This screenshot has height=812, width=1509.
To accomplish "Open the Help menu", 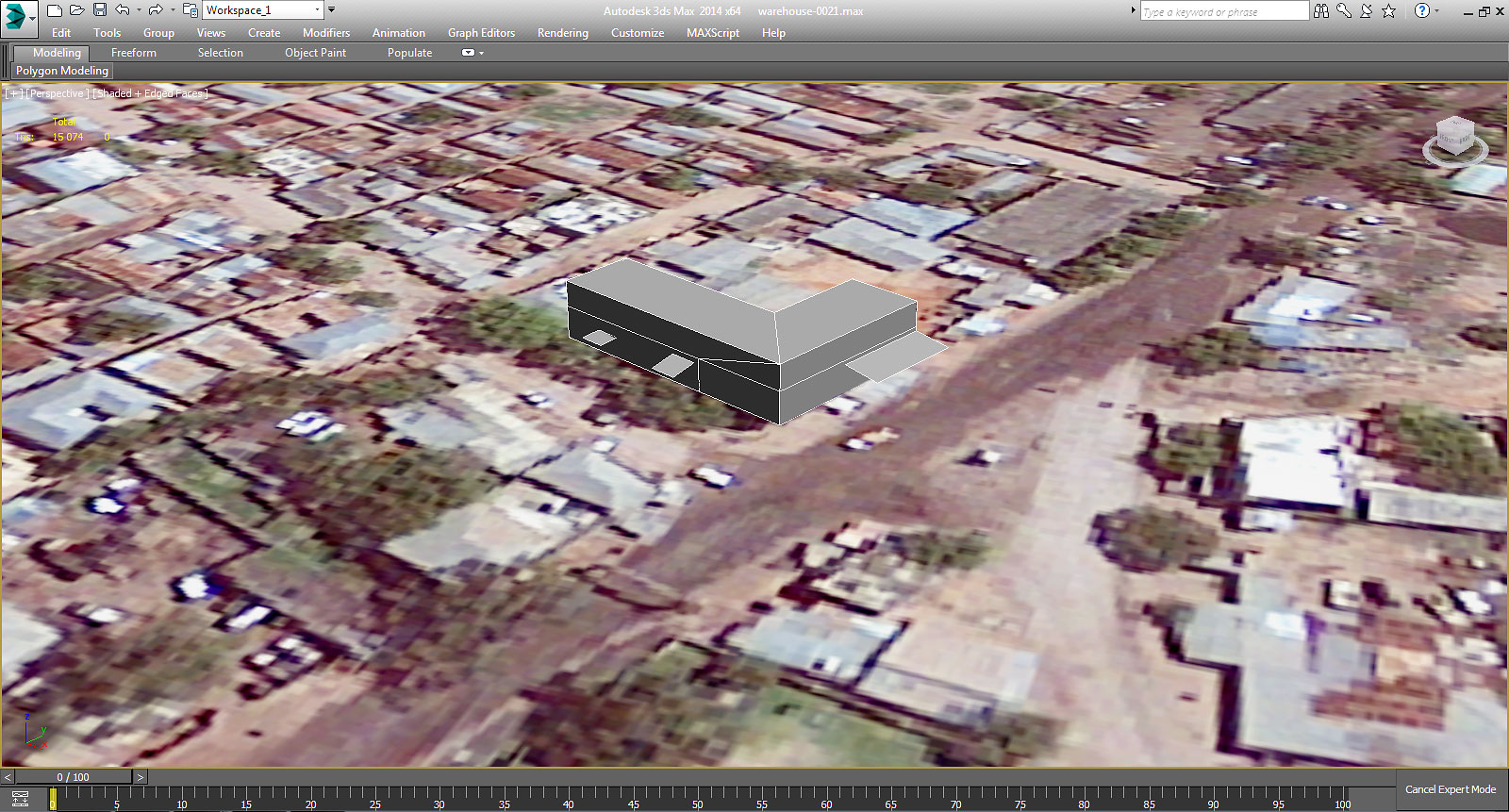I will (773, 33).
